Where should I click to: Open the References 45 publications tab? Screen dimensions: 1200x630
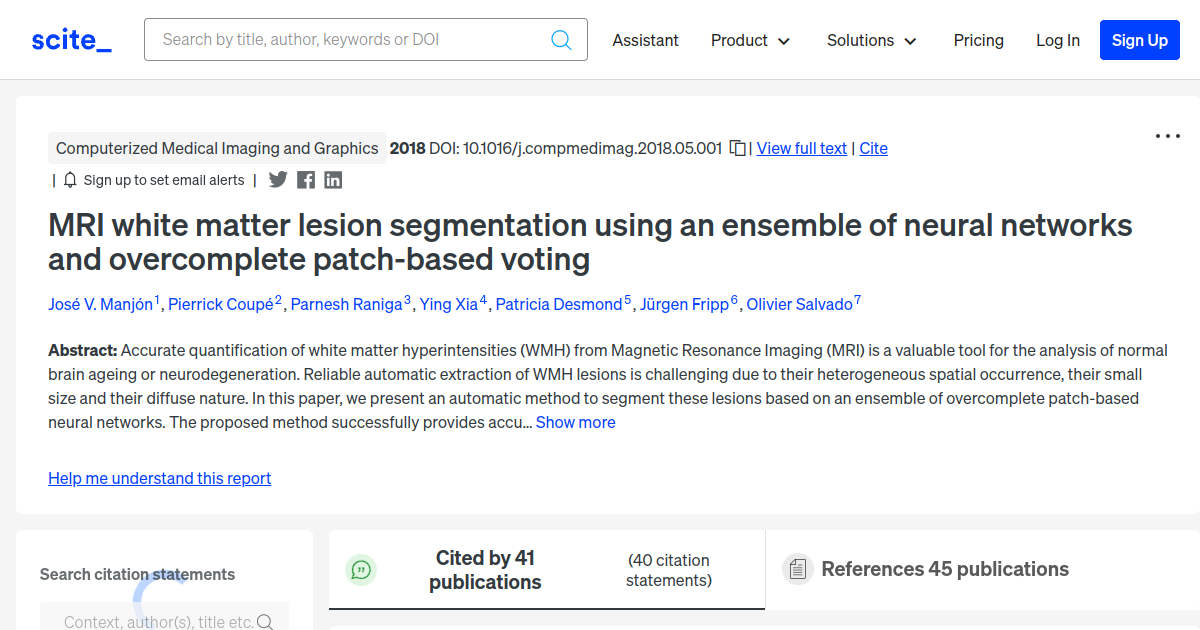[945, 569]
